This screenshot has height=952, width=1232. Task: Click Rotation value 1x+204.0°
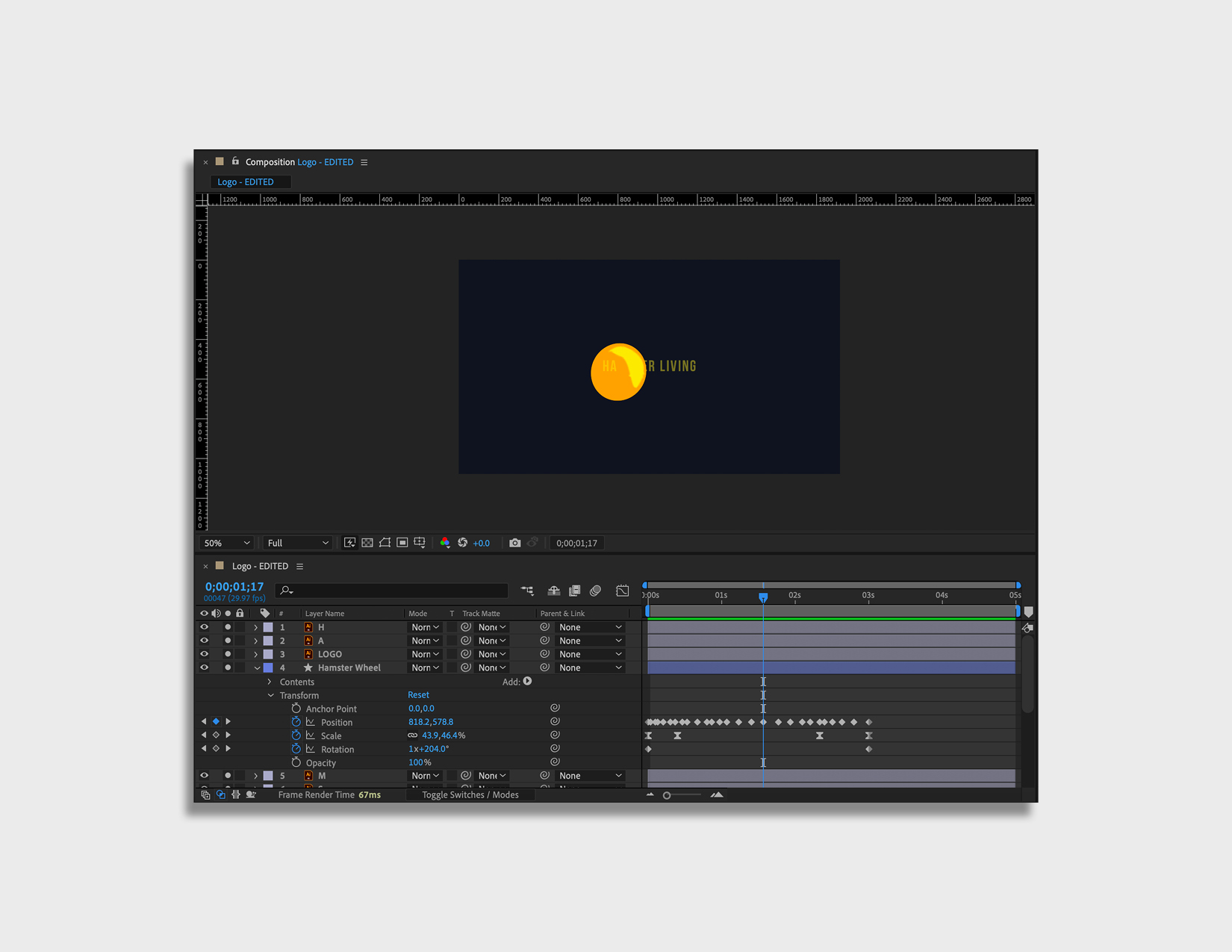tap(429, 749)
